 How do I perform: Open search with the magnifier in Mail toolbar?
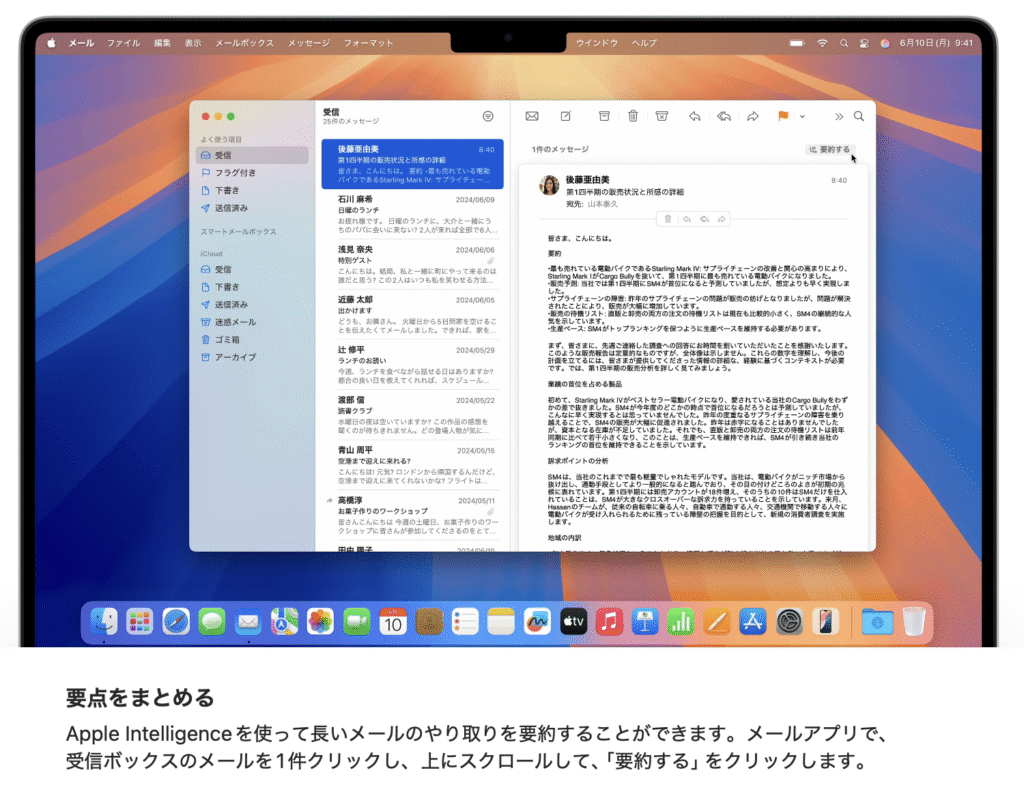pyautogui.click(x=859, y=116)
